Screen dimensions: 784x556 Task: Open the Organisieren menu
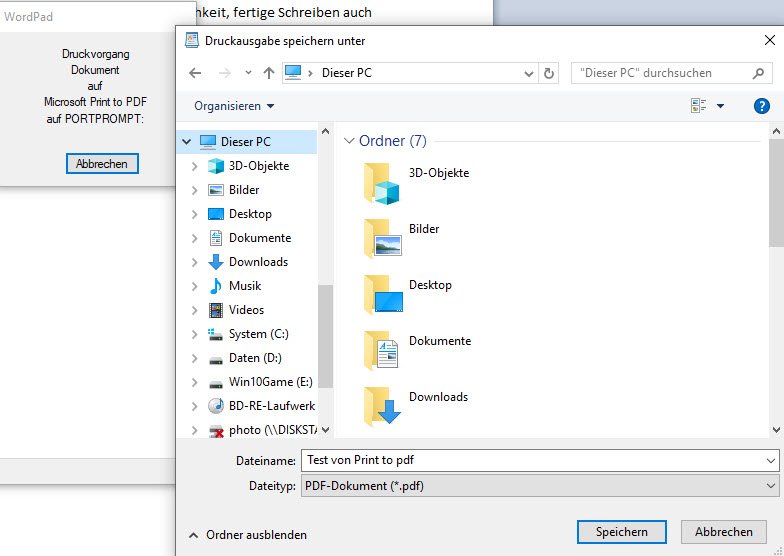coord(234,106)
